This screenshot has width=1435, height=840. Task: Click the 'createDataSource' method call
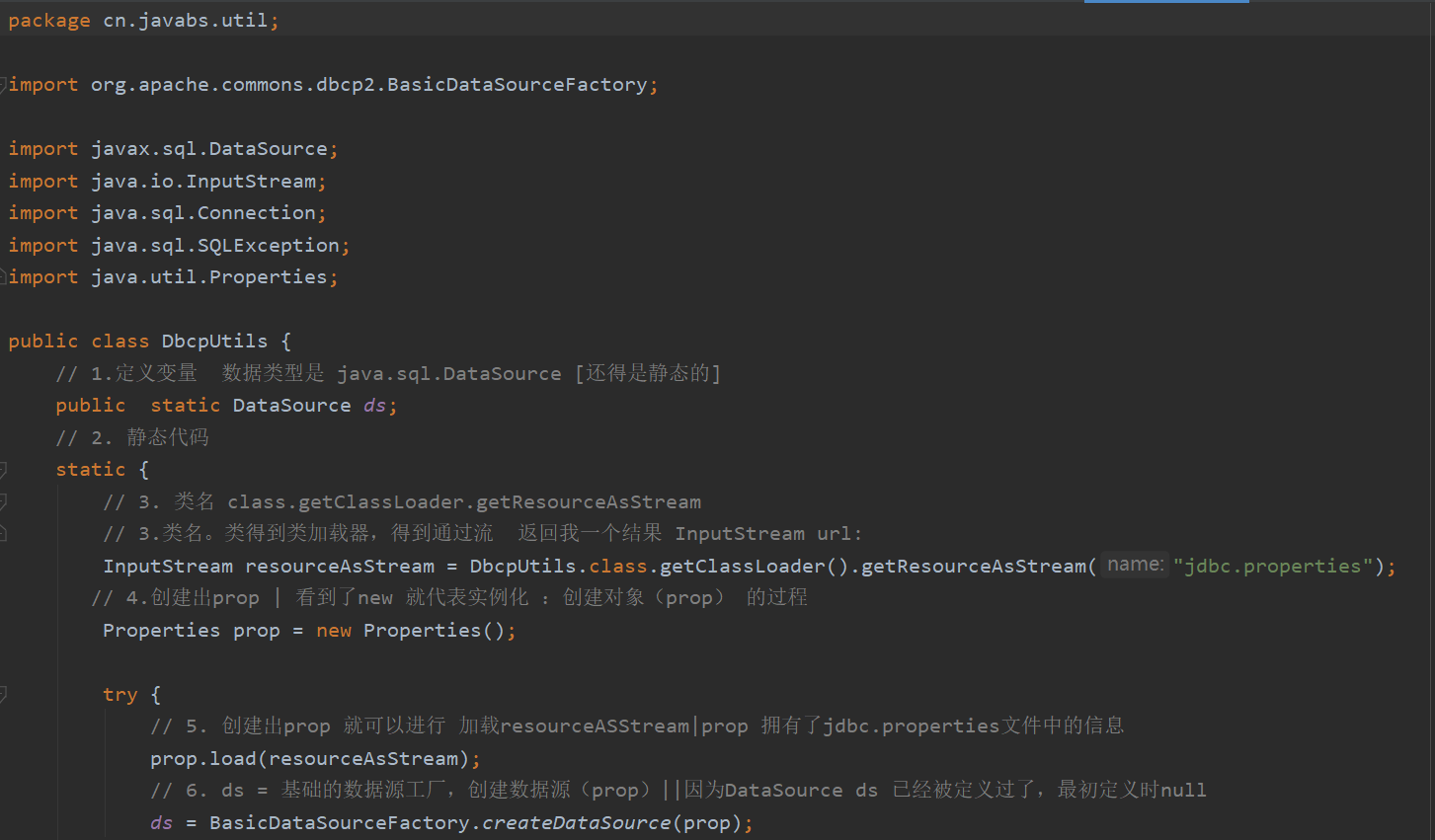577,823
